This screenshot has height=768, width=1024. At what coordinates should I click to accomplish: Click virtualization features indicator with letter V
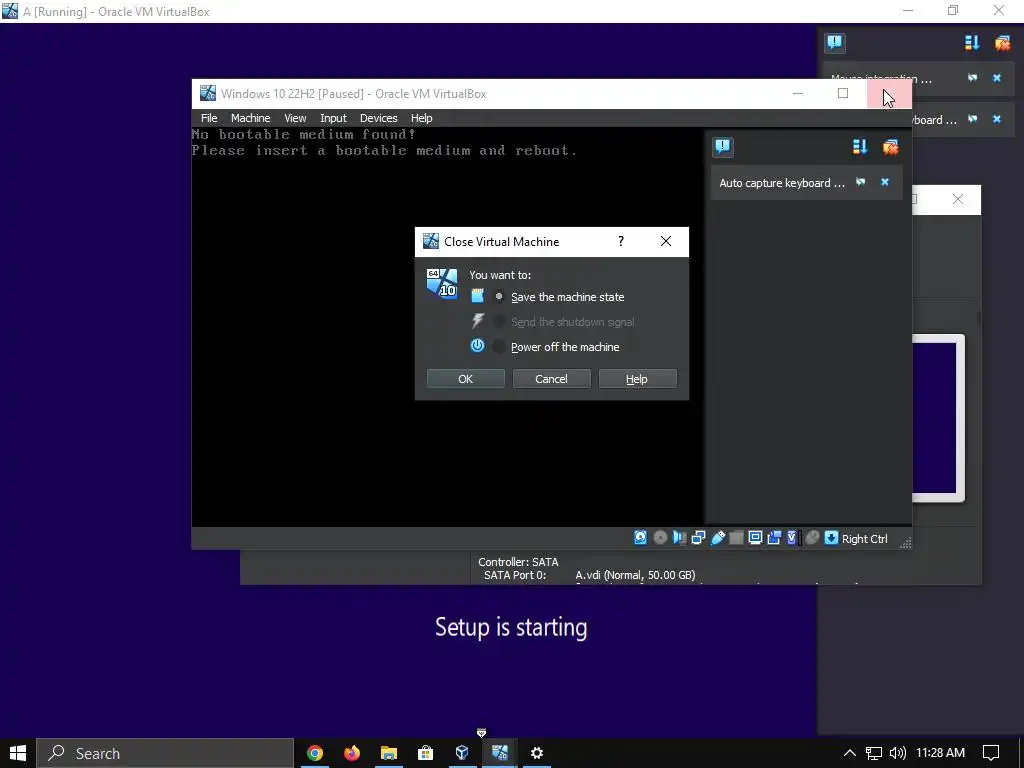[x=792, y=537]
